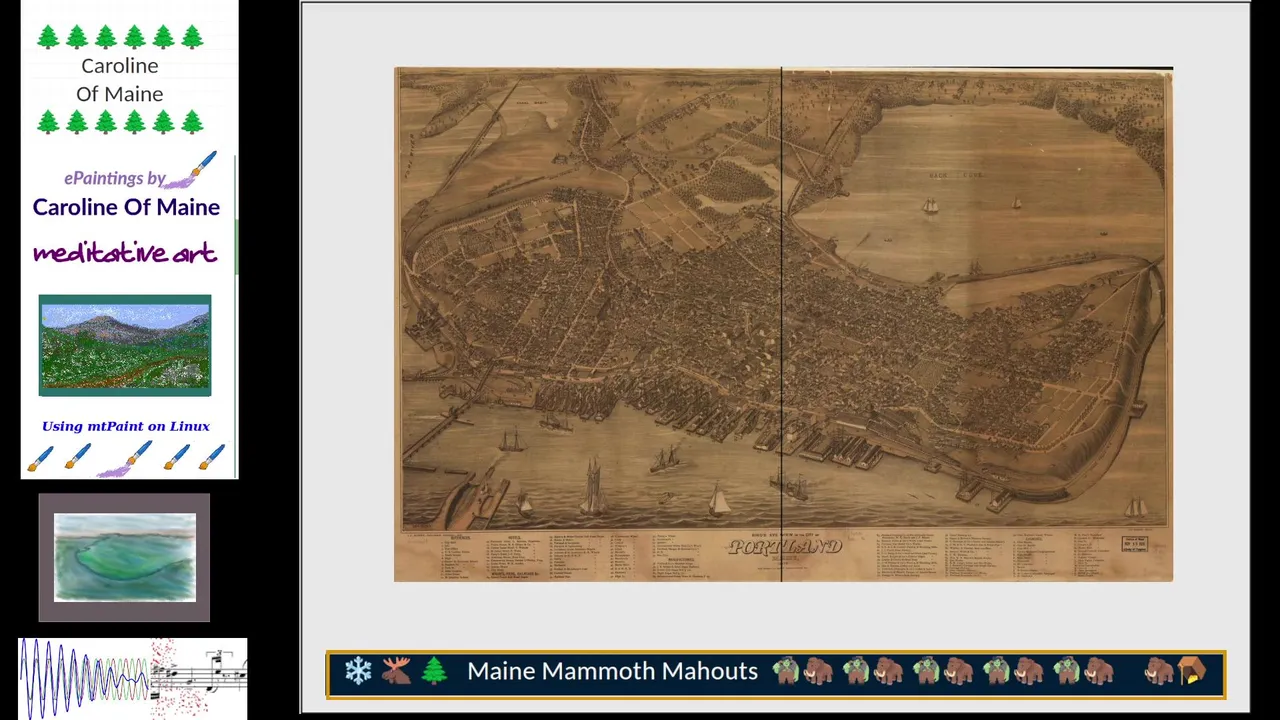1280x720 pixels.
Task: Open the 'Maine Mammoth Mahouts' banner title
Action: click(x=612, y=671)
